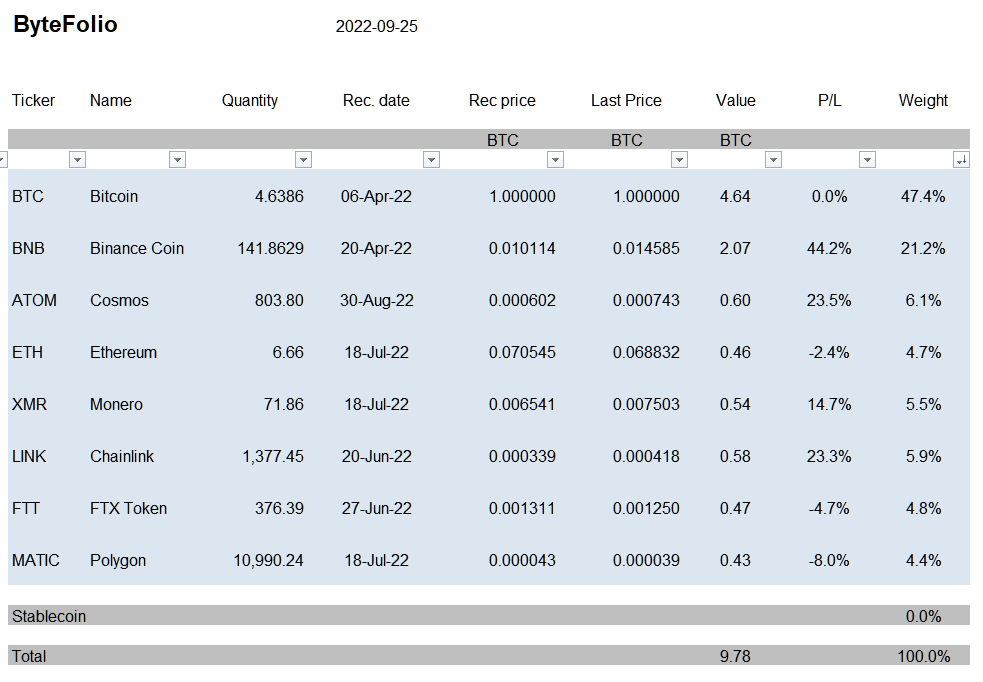This screenshot has width=983, height=682.
Task: Click the Ticker column header
Action: [x=33, y=100]
